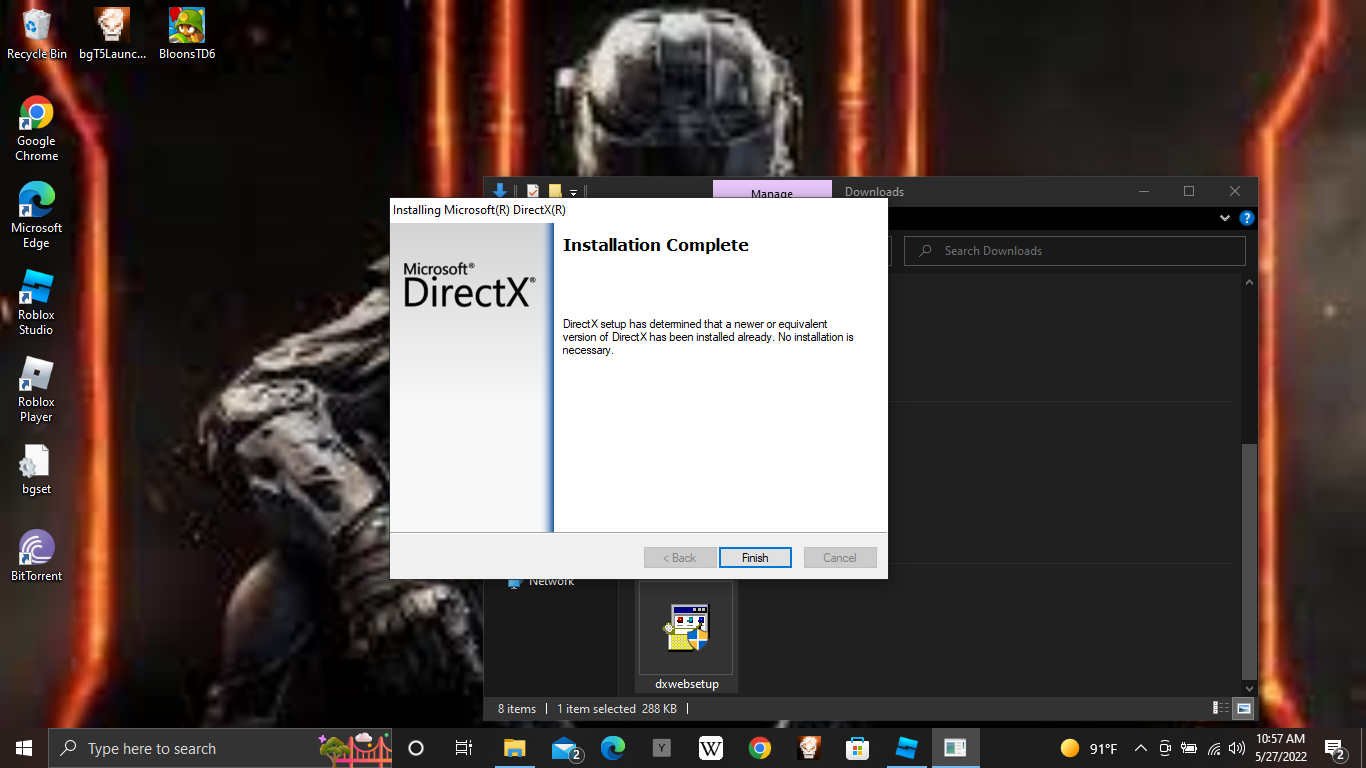This screenshot has height=768, width=1366.
Task: Select the BitTorrent desktop shortcut
Action: click(x=37, y=555)
